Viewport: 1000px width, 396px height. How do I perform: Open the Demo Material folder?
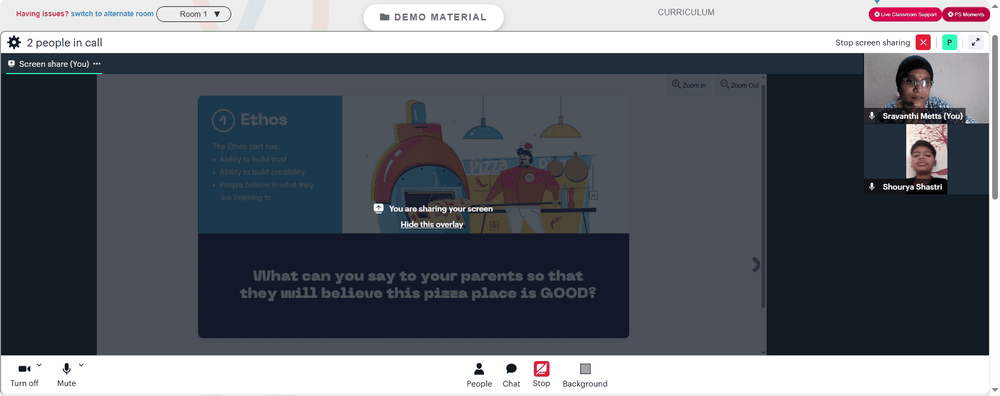433,17
